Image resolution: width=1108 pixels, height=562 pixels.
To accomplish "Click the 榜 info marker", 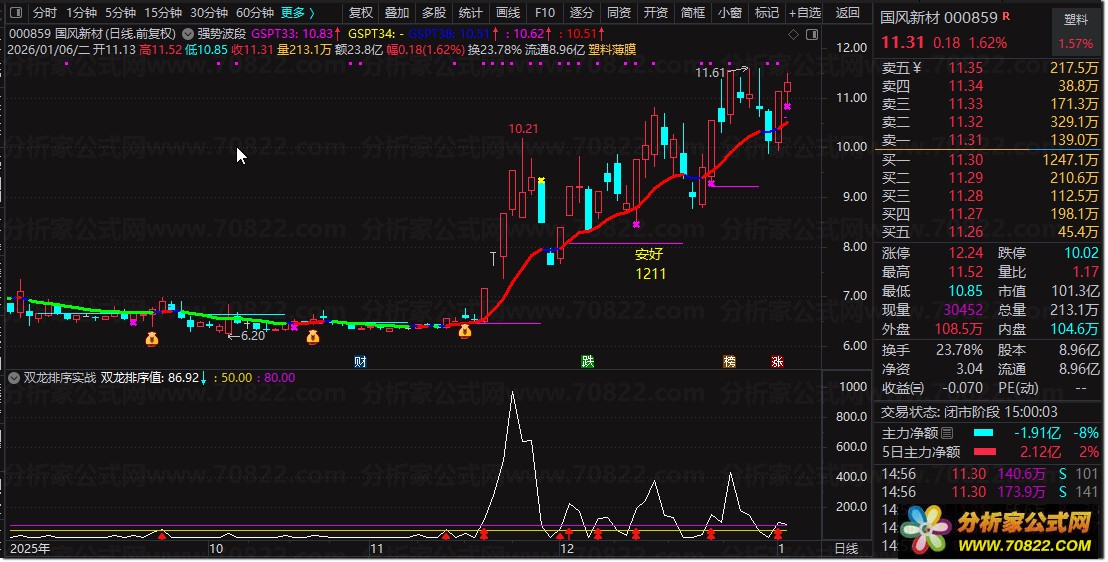I will tap(729, 362).
